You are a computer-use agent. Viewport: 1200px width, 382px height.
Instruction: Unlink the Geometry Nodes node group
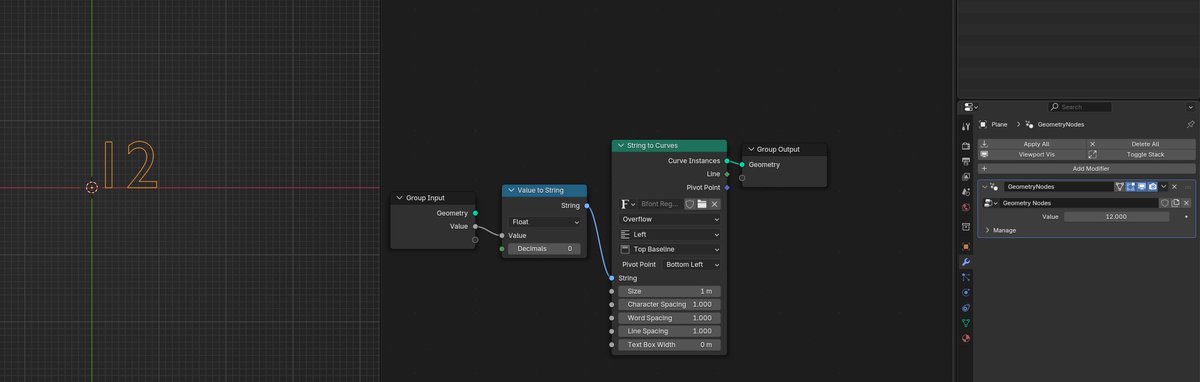[x=1187, y=203]
